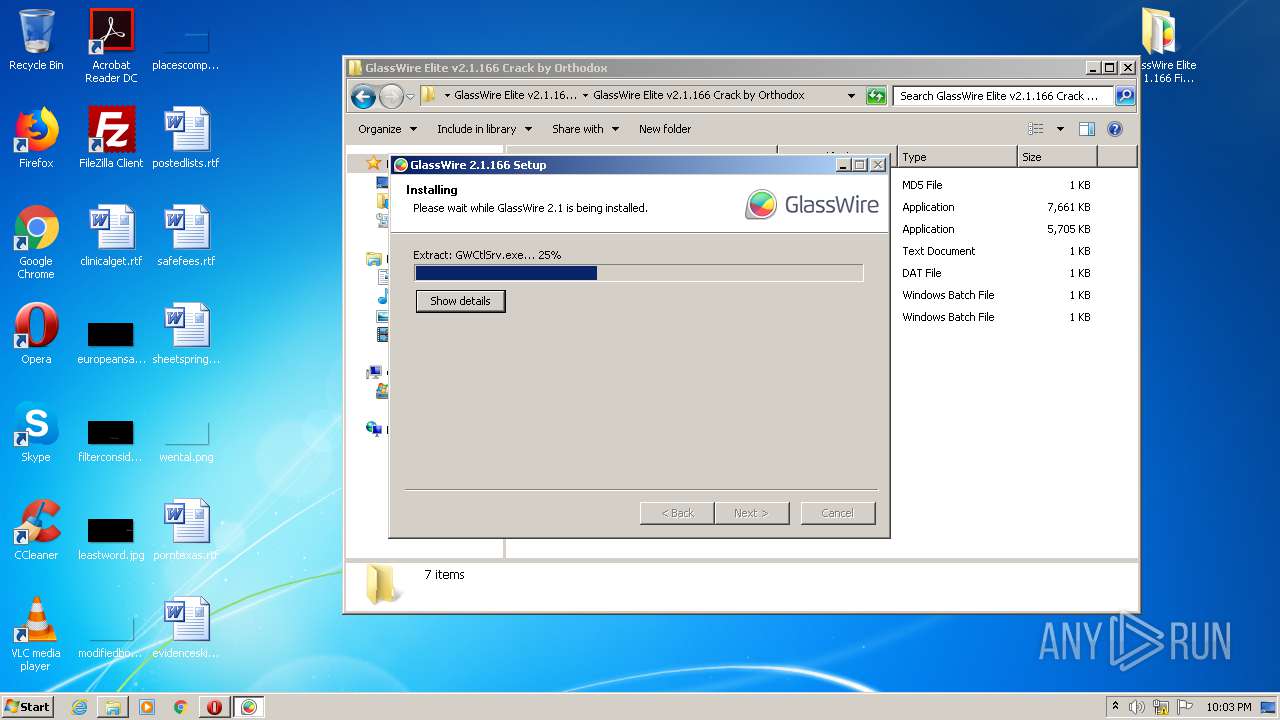Screen dimensions: 1280x720
Task: Open safefees.rtf document icon
Action: [x=186, y=236]
